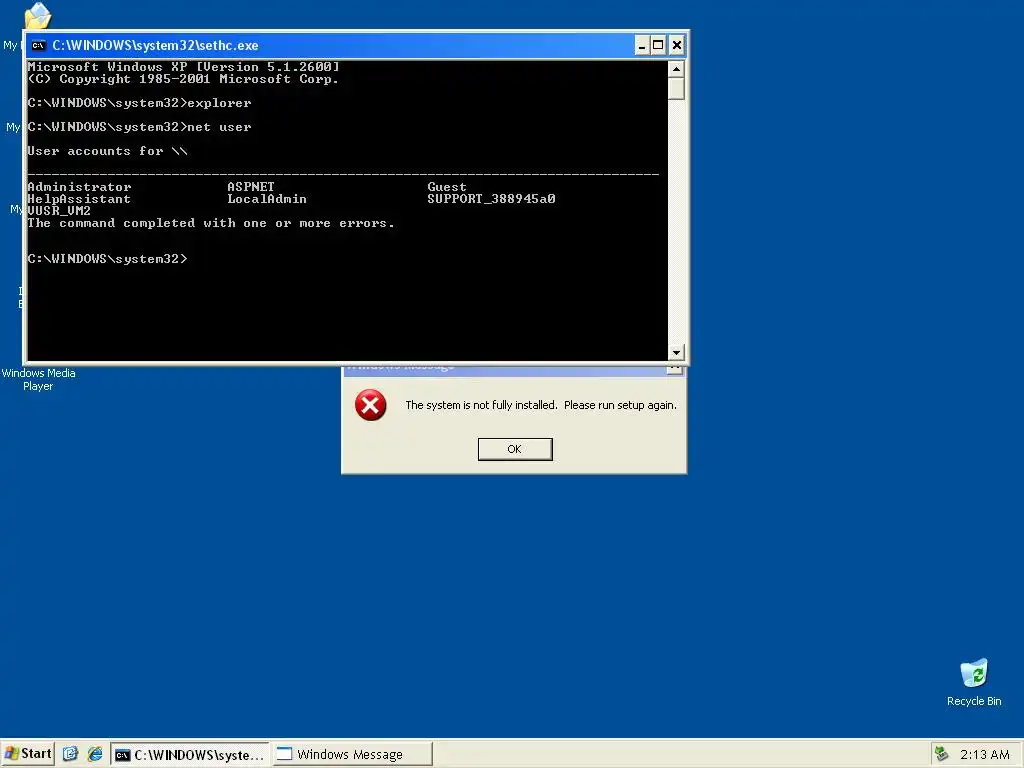Image resolution: width=1024 pixels, height=768 pixels.
Task: Click the 'Guest' account name
Action: (x=447, y=187)
